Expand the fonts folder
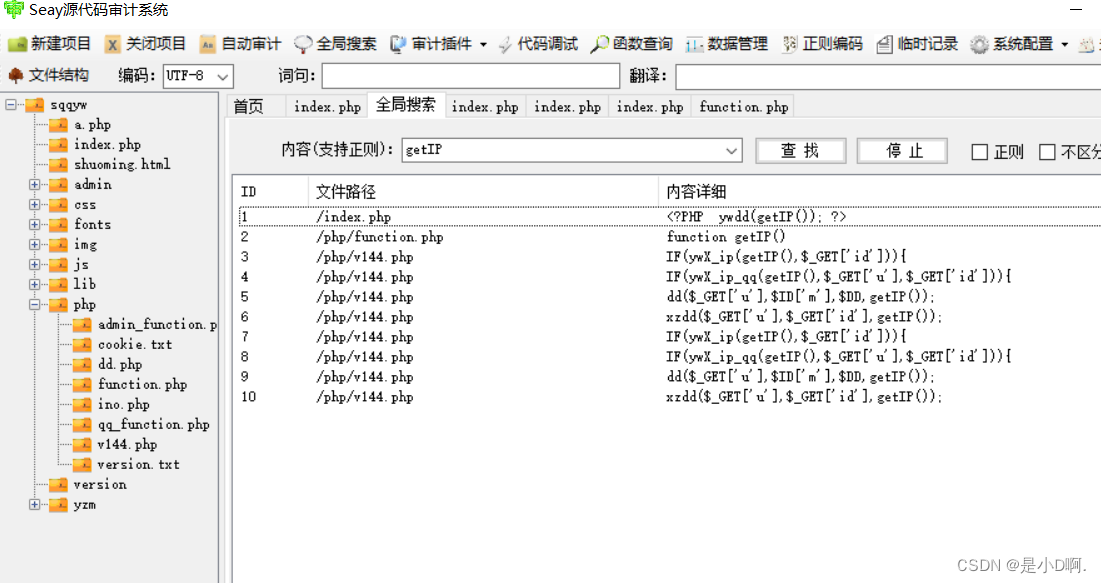The image size is (1101, 583). 34,225
